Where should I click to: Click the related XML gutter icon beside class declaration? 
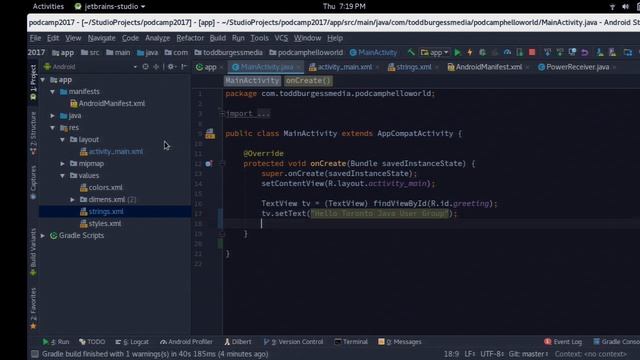pyautogui.click(x=210, y=133)
